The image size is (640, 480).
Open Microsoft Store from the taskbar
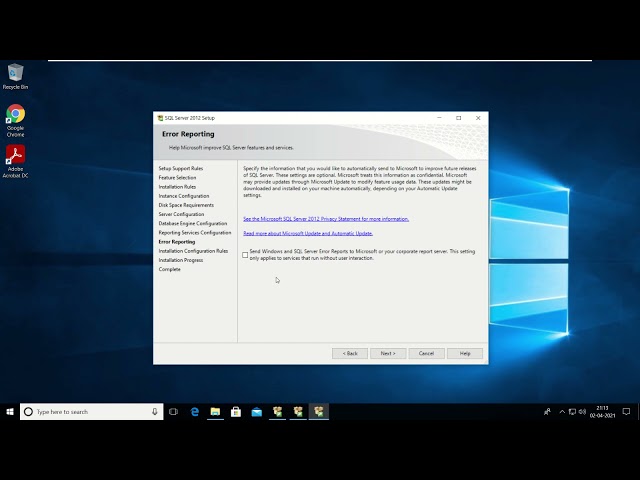pyautogui.click(x=236, y=411)
